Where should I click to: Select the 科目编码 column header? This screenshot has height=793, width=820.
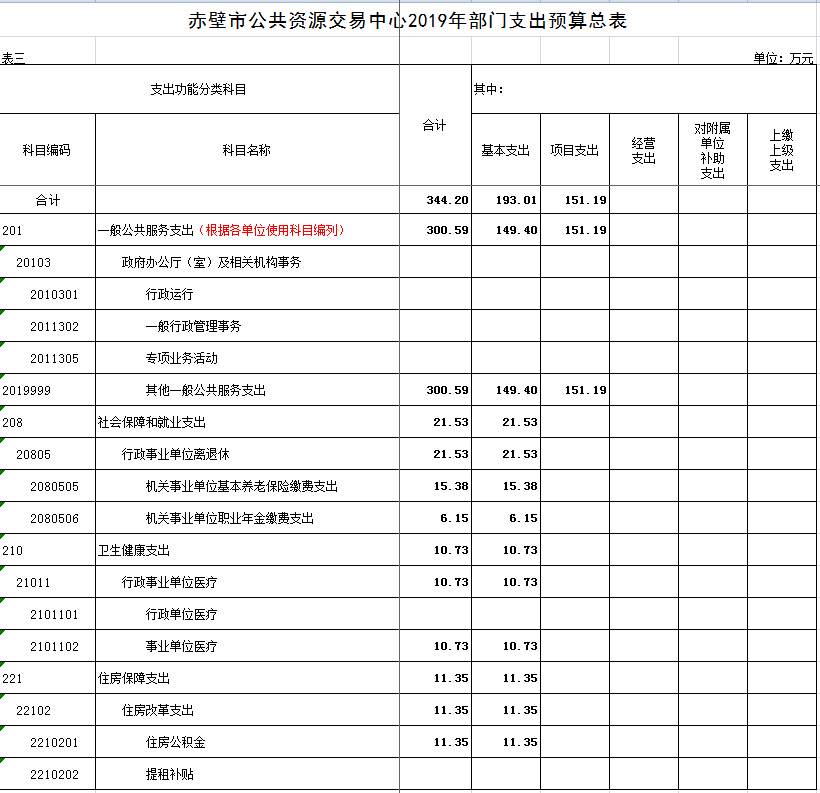point(47,150)
